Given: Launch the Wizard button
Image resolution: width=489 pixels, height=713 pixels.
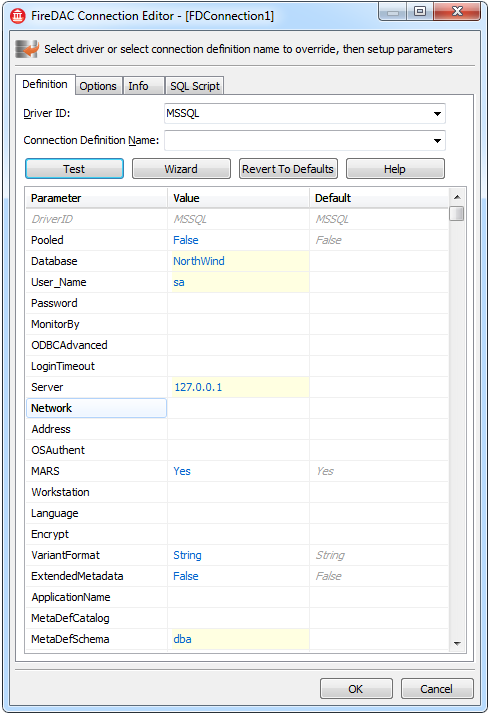Looking at the screenshot, I should point(181,169).
